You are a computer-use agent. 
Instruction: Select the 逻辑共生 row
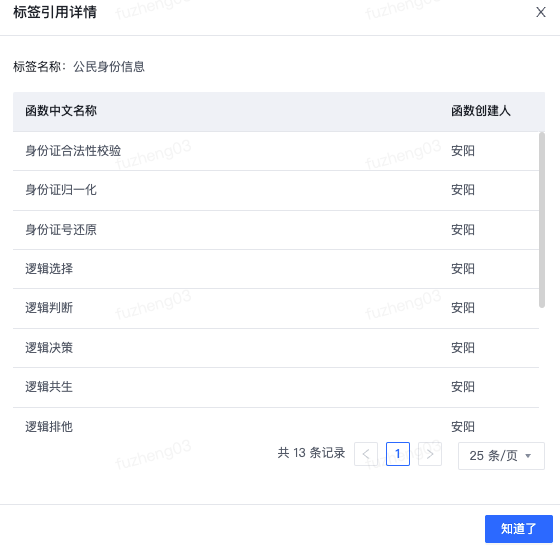(276, 387)
